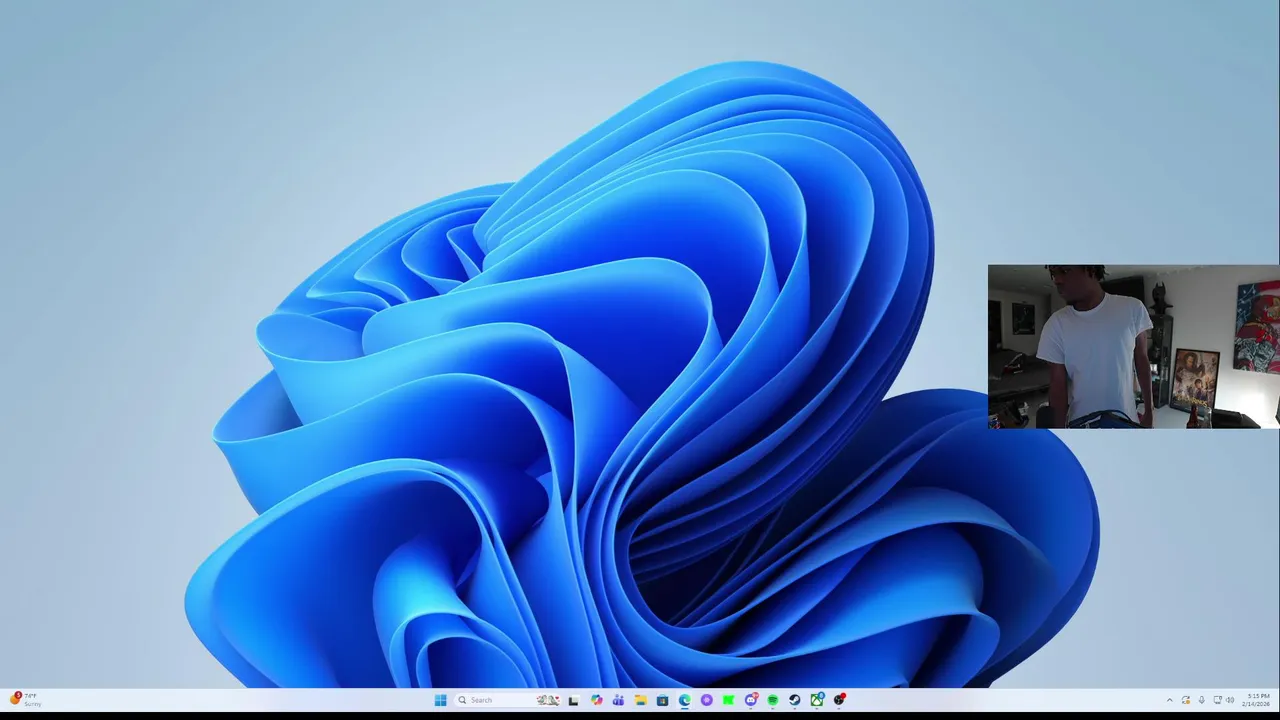Screen dimensions: 1280x720
Task: Open the volume control in the tray
Action: pos(1230,700)
